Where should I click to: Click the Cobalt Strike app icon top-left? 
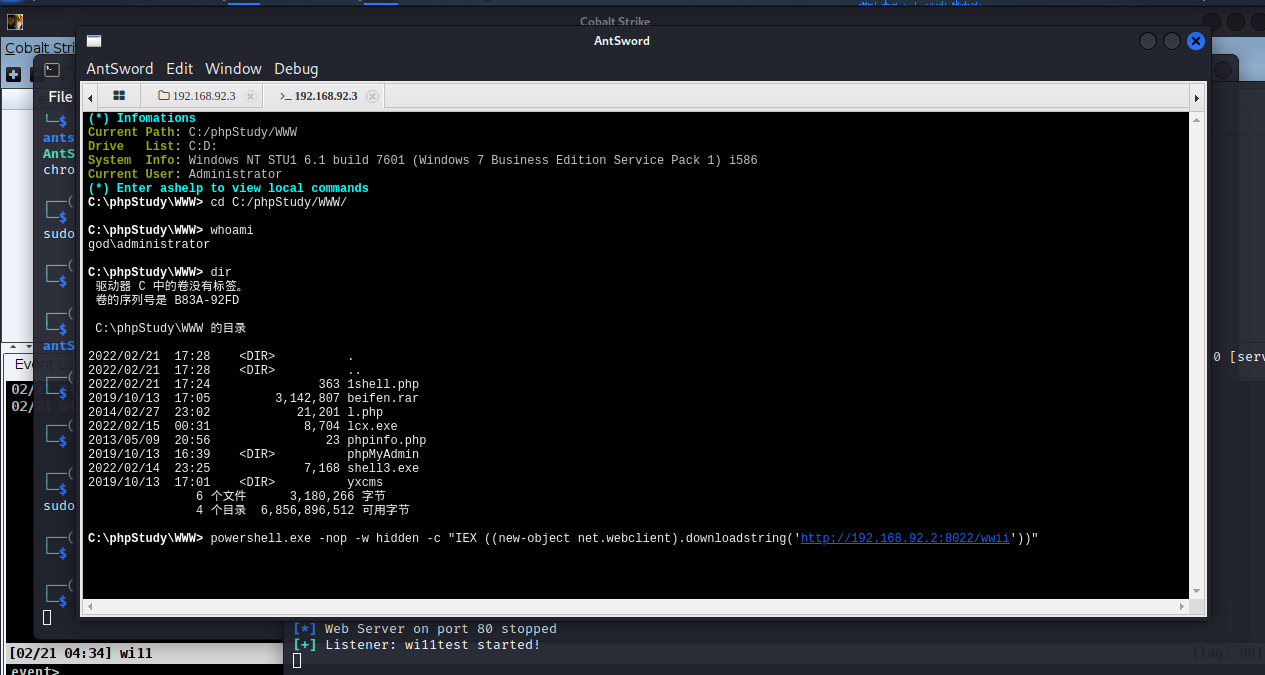click(14, 21)
